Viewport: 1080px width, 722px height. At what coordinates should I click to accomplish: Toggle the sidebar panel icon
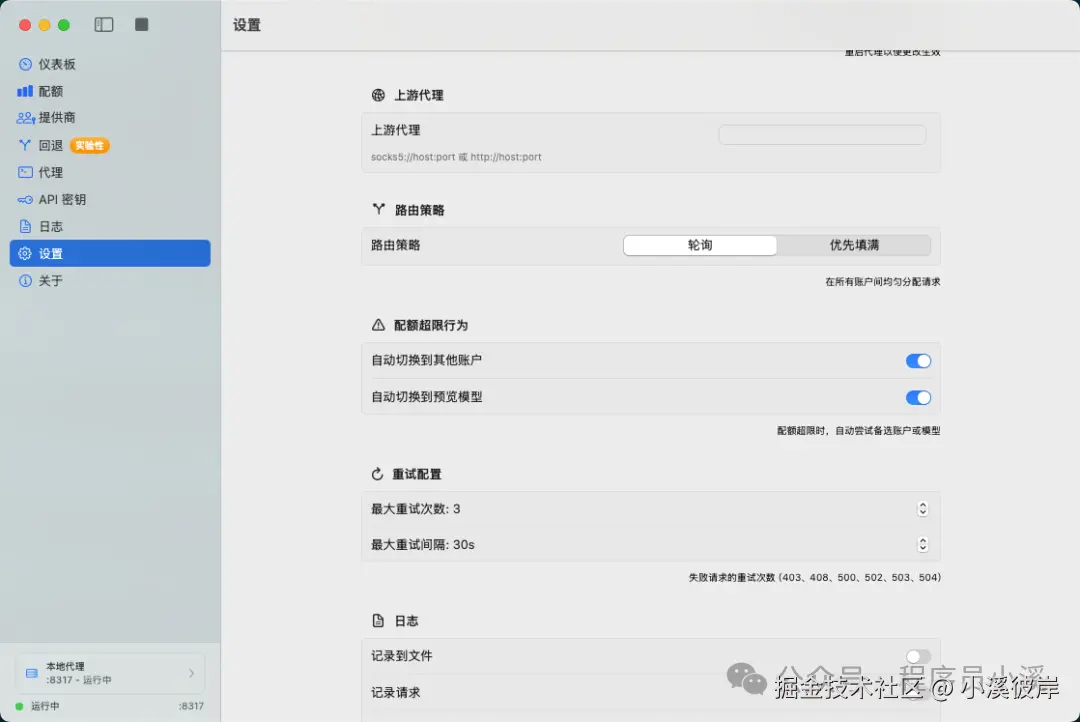tap(104, 25)
